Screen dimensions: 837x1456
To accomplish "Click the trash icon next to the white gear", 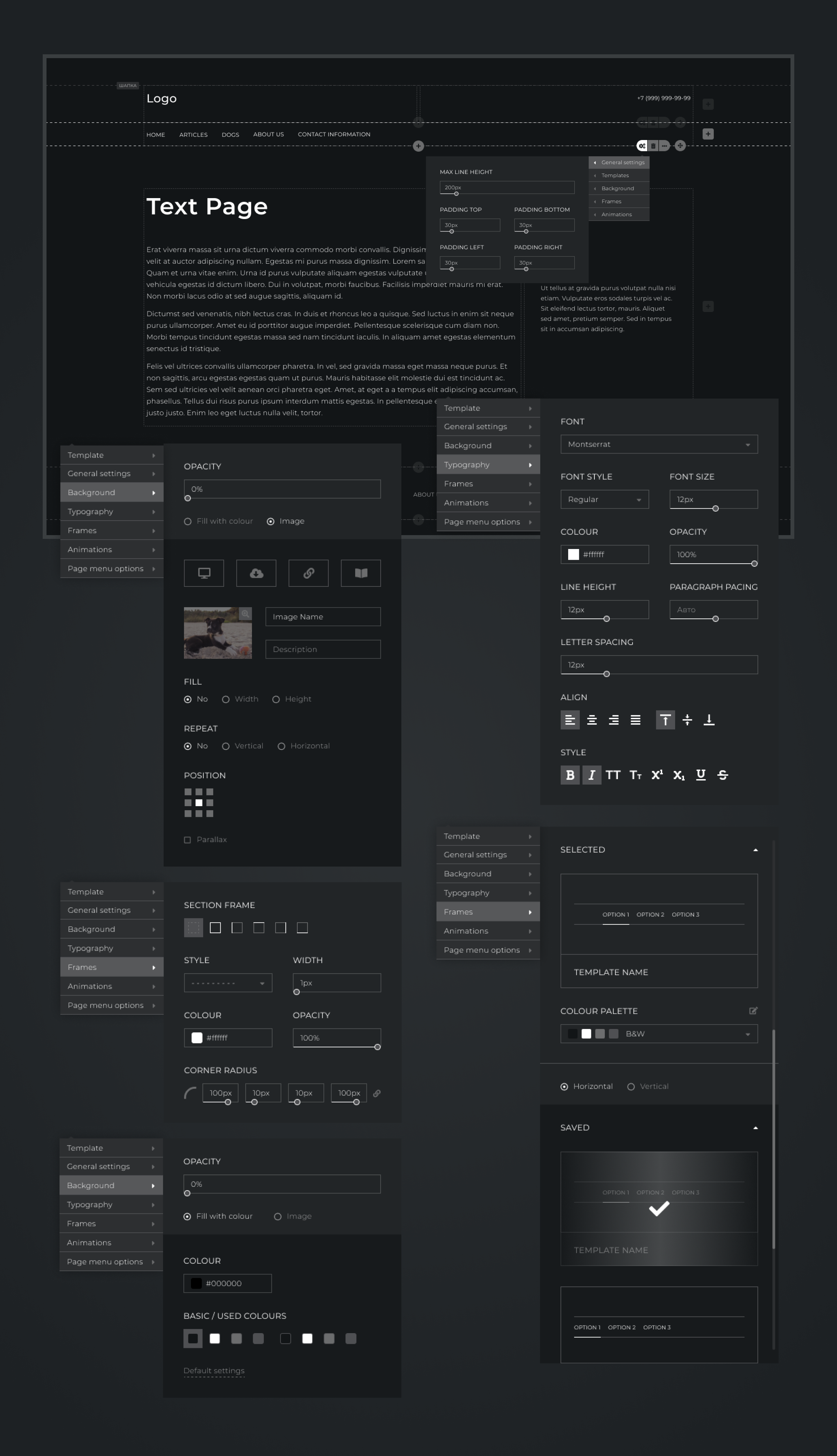I will (x=653, y=146).
